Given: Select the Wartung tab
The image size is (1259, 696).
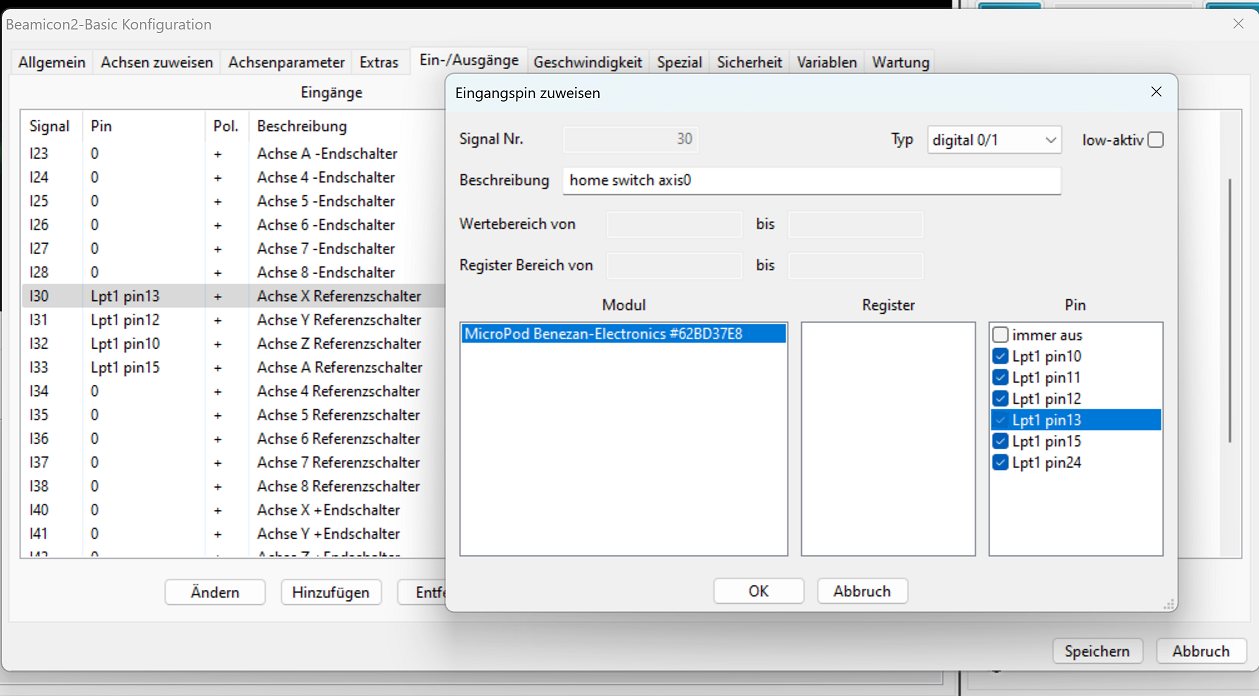Looking at the screenshot, I should click(x=900, y=62).
